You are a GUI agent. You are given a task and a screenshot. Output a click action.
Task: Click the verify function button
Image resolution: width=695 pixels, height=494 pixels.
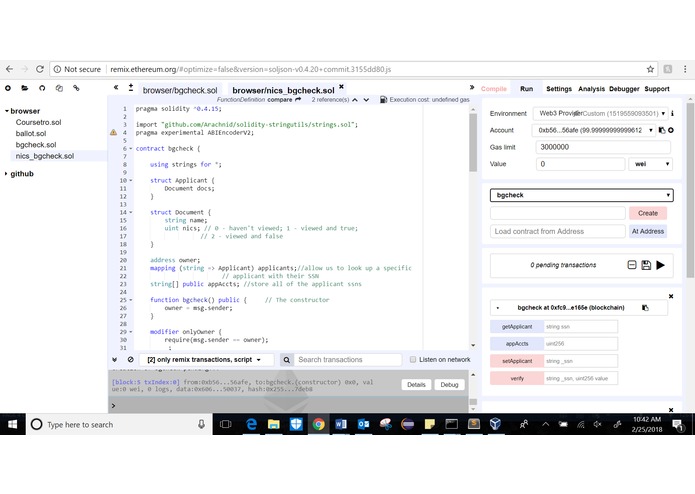coord(517,378)
